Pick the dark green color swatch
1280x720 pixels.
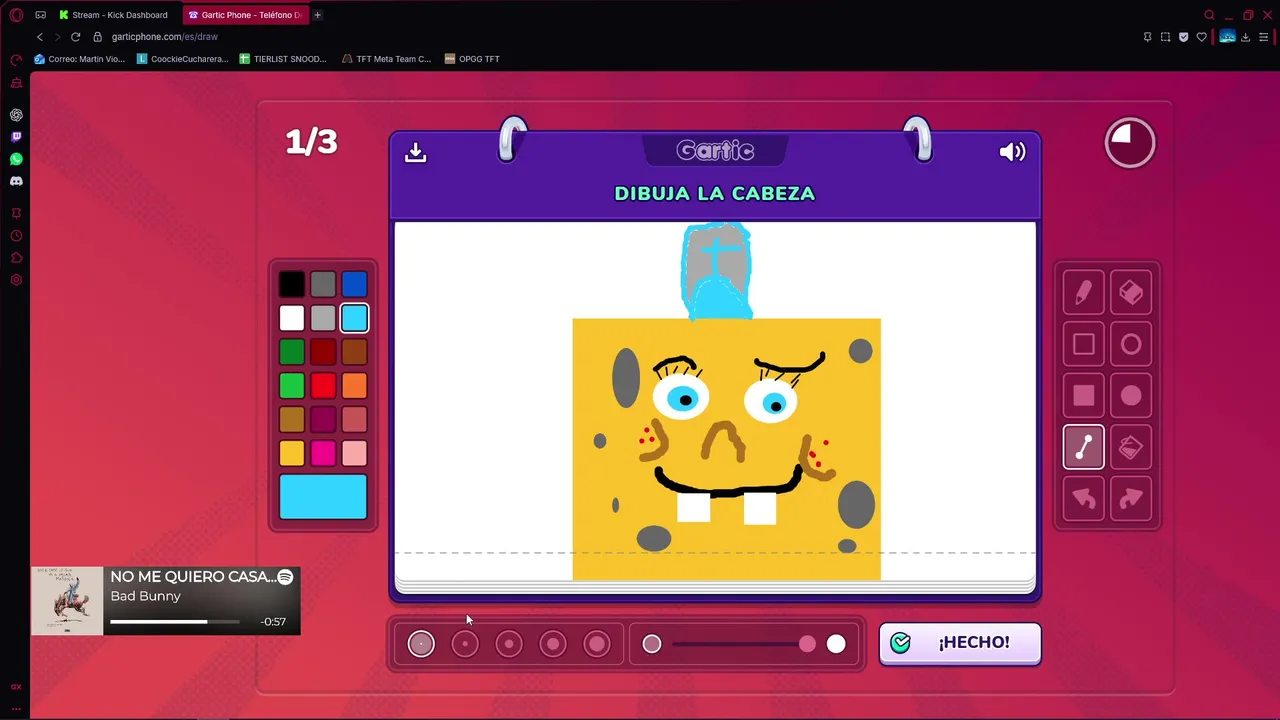click(291, 352)
